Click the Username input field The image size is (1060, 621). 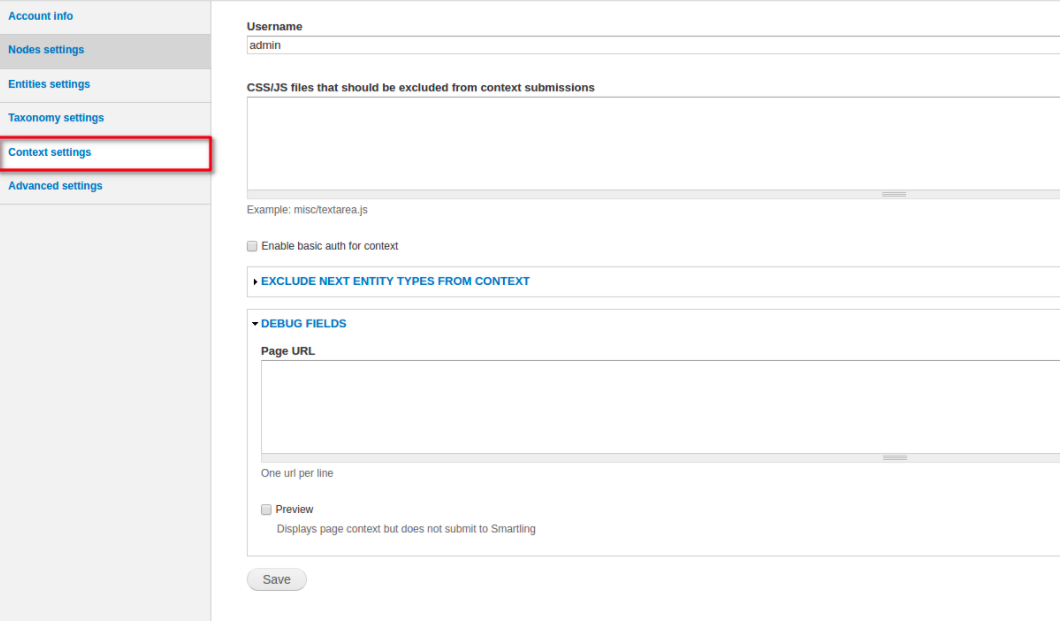point(653,45)
